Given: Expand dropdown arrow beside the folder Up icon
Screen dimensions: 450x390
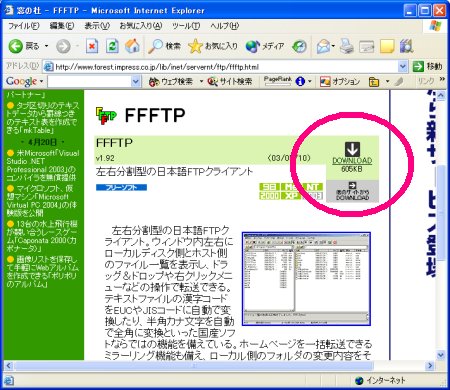Looking at the screenshot, I should 387,81.
